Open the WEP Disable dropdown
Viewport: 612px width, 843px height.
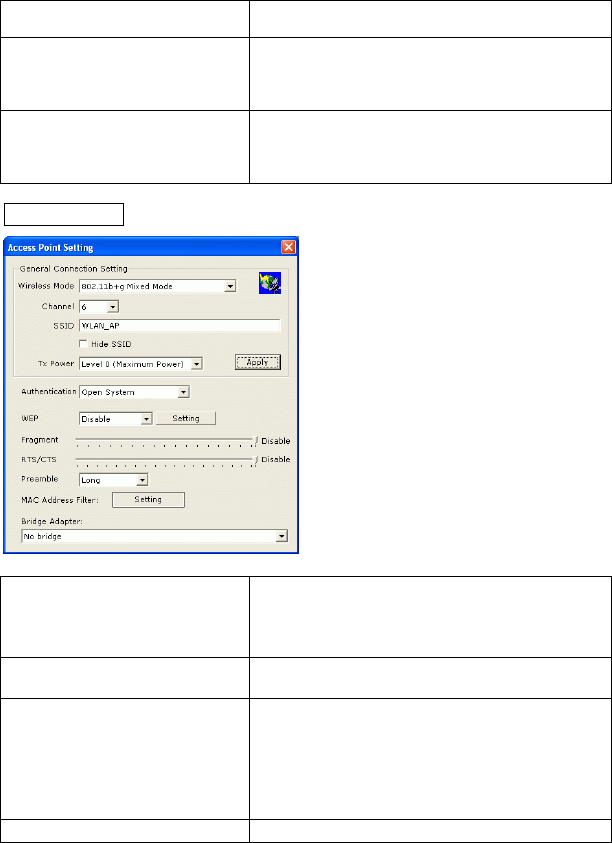[x=116, y=419]
